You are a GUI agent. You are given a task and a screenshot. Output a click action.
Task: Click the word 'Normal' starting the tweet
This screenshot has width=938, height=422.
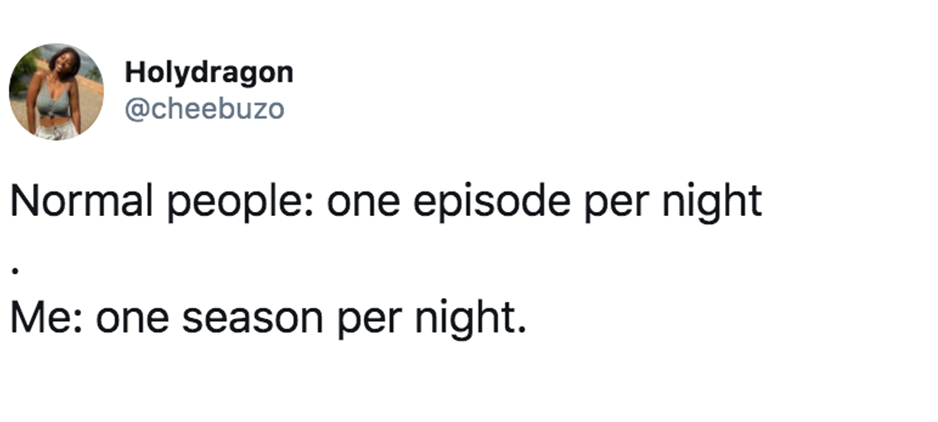click(x=81, y=201)
